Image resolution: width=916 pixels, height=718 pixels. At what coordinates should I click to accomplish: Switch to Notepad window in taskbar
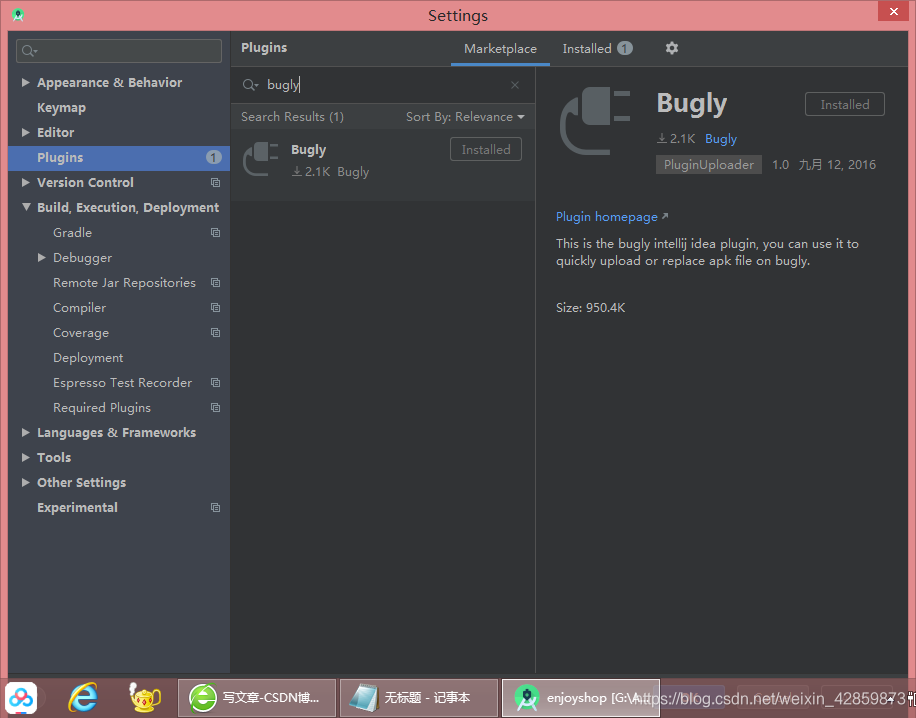(419, 698)
